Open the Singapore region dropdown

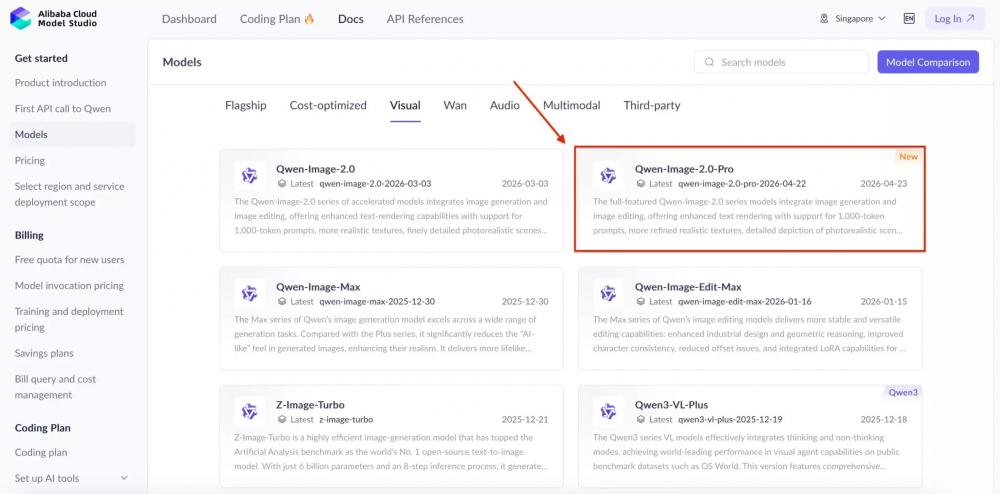(x=853, y=18)
